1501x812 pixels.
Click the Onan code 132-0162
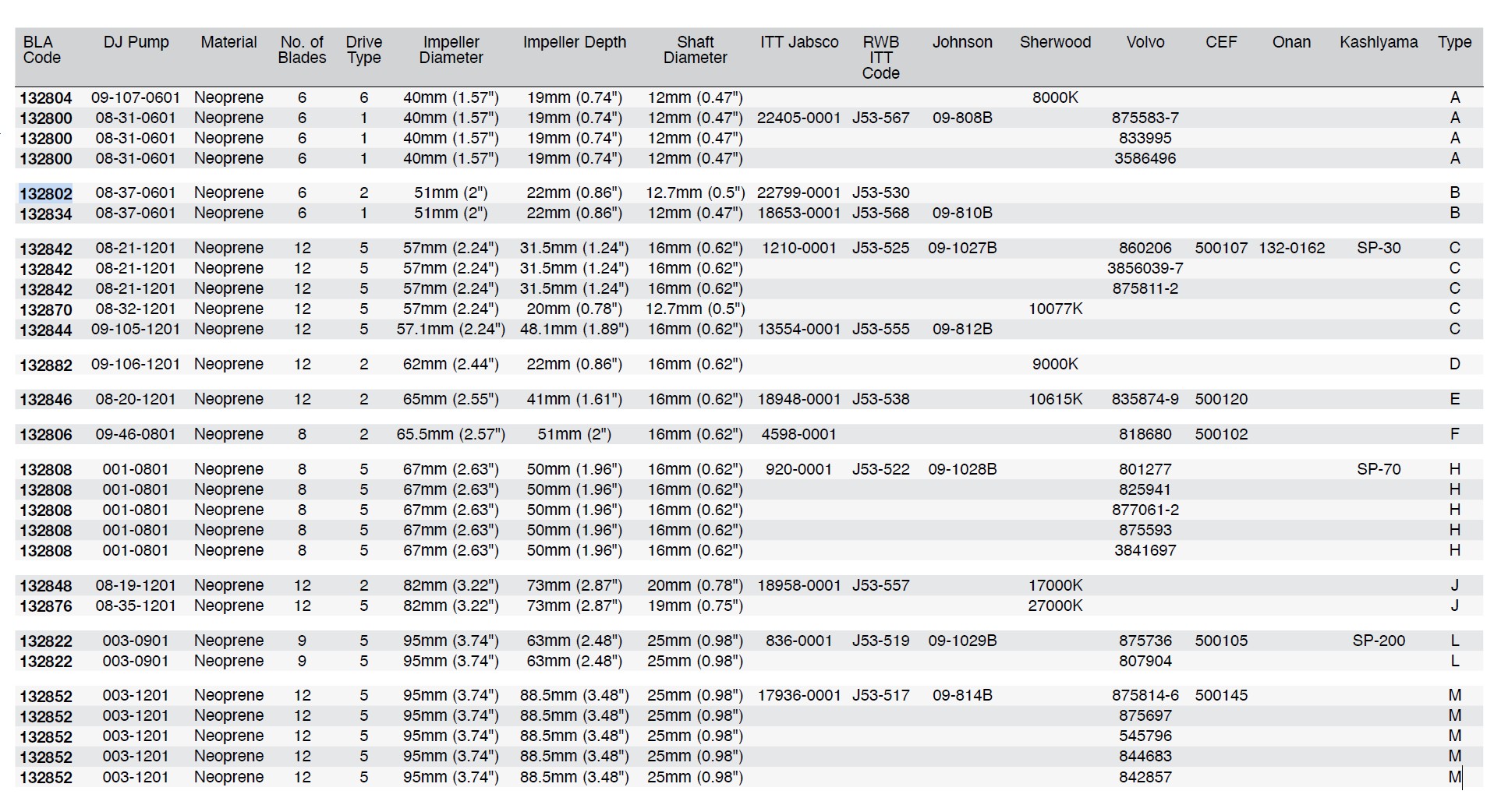coord(1291,249)
